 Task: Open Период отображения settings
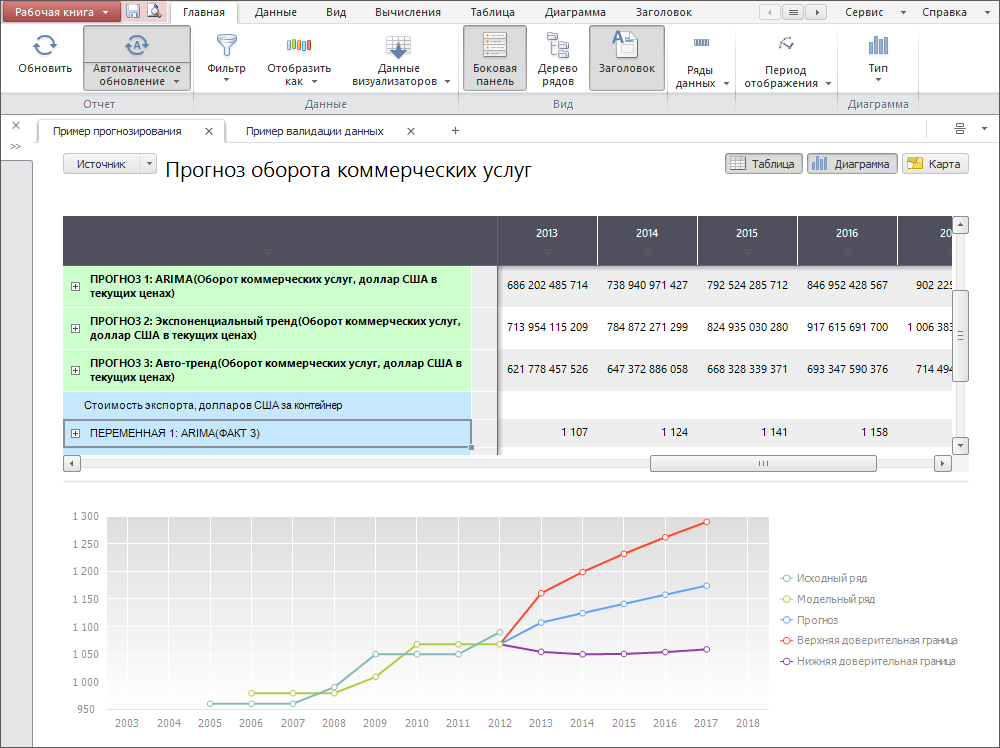point(785,46)
